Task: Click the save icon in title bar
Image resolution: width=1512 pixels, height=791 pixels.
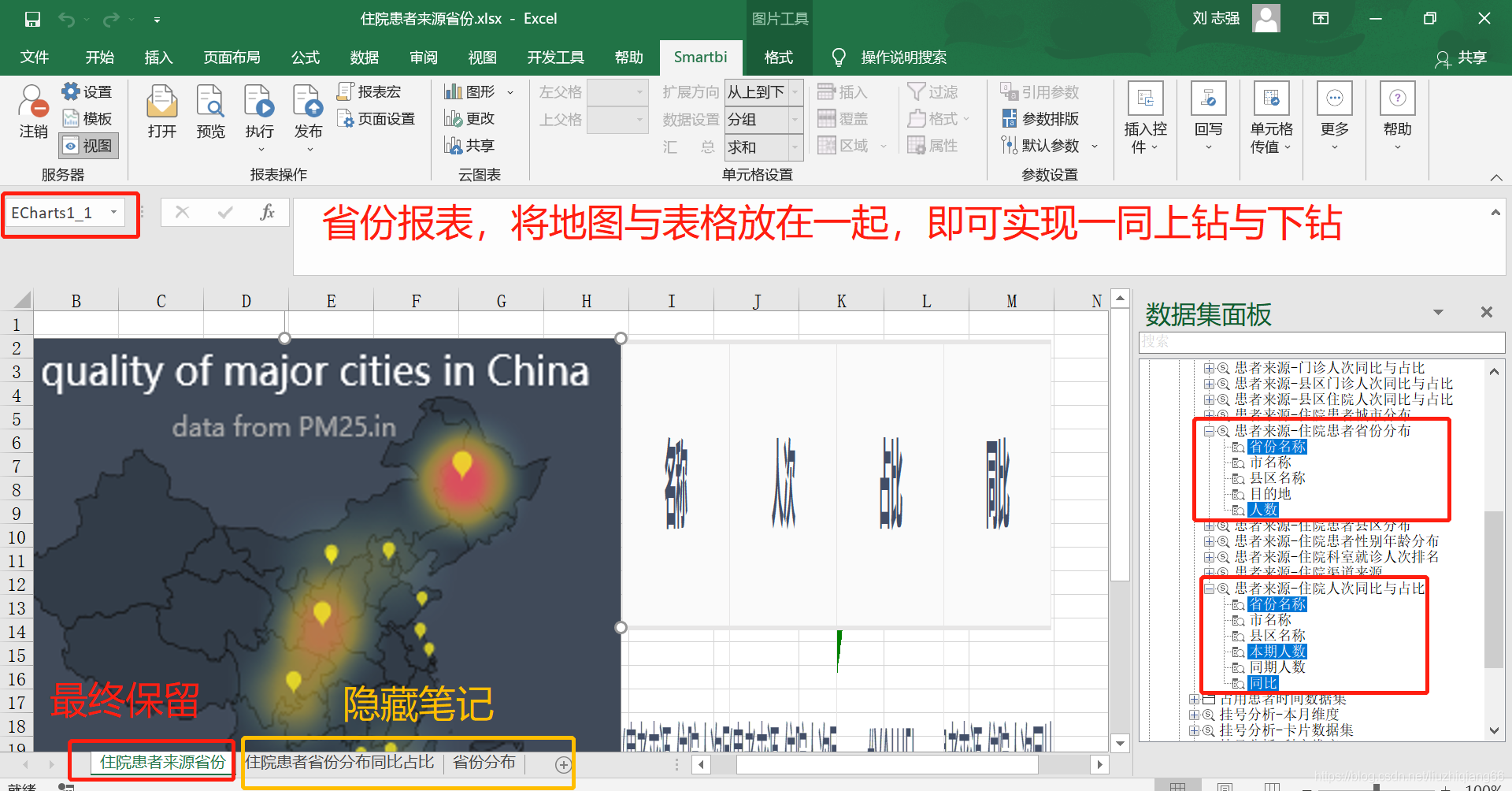Action: [x=32, y=19]
